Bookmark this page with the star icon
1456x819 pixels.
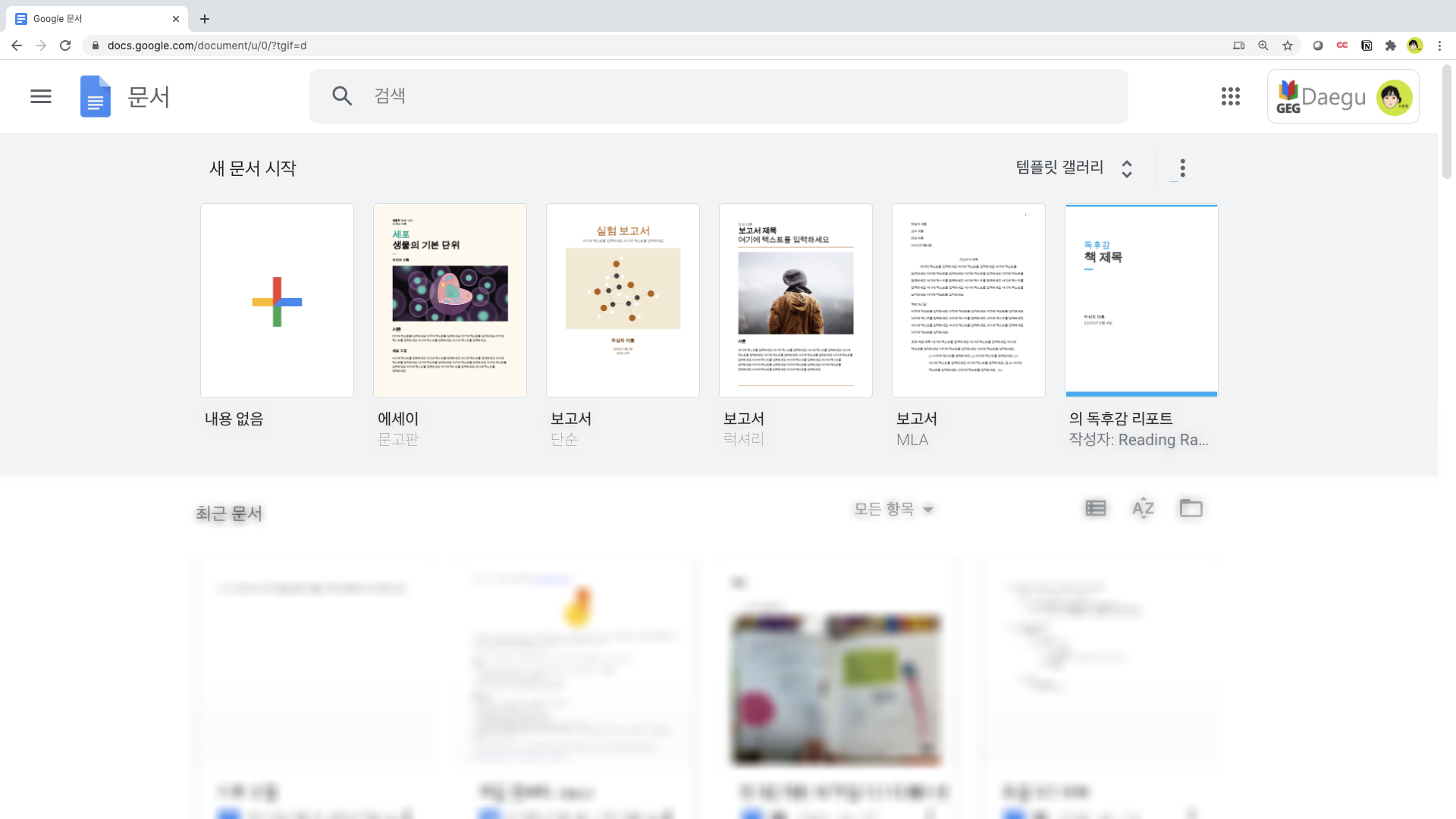pos(1288,45)
